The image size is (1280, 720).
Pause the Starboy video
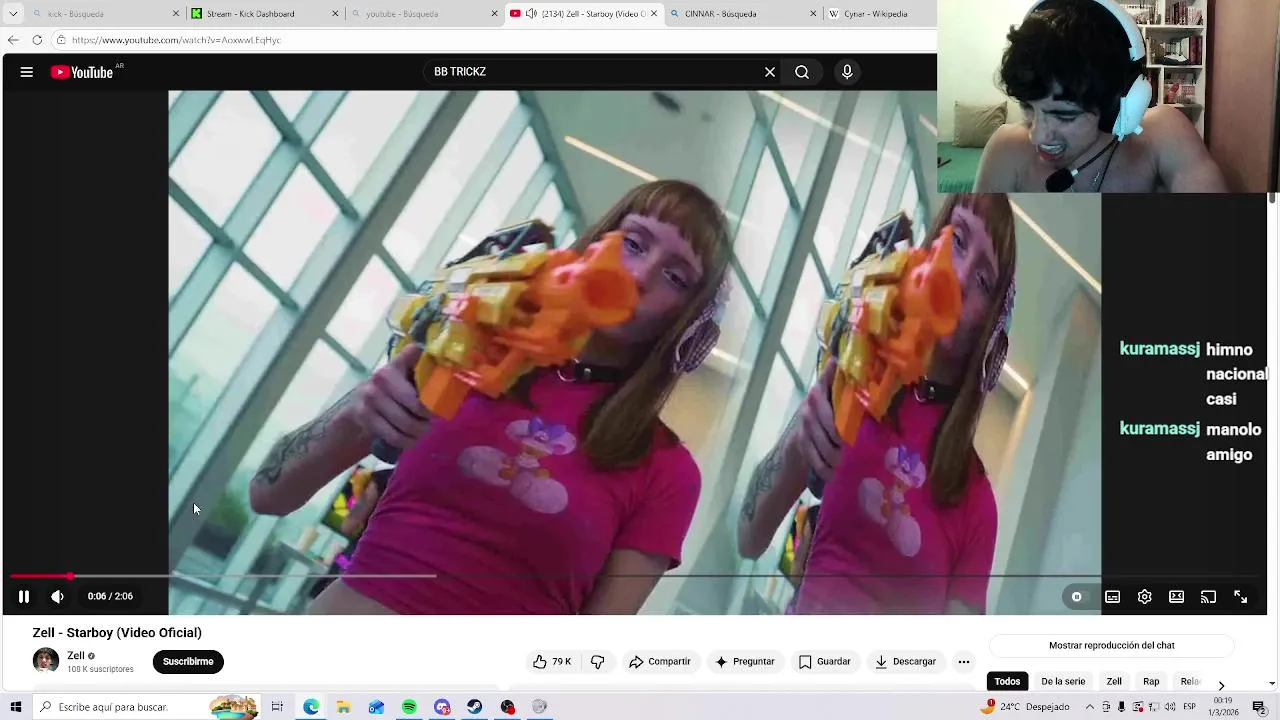click(24, 596)
